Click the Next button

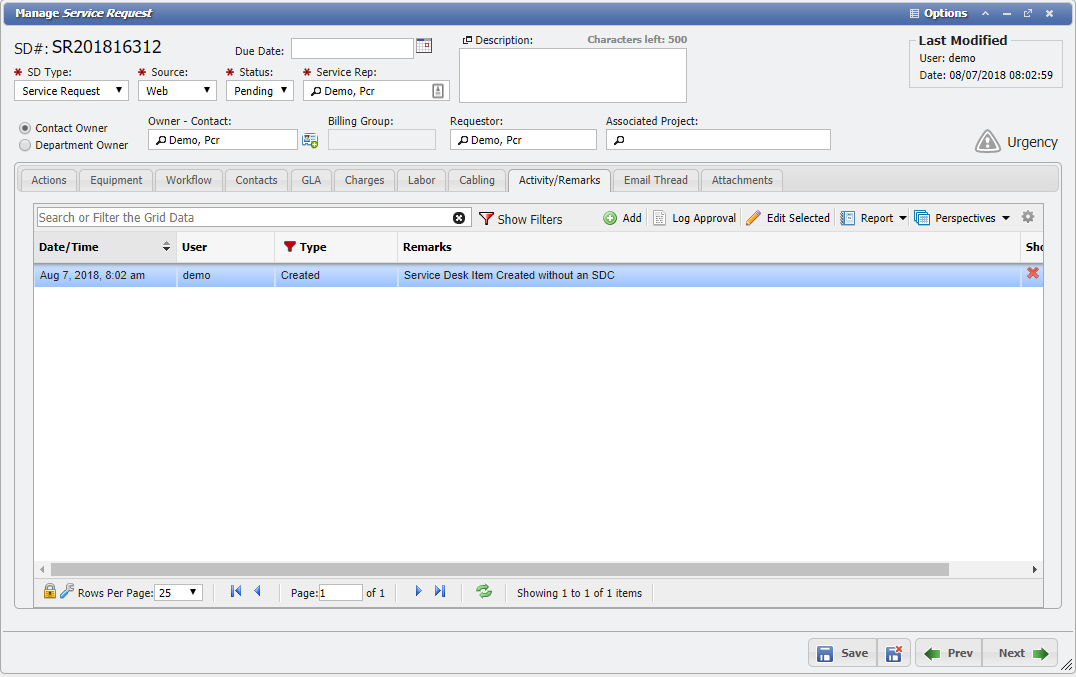coord(1021,653)
